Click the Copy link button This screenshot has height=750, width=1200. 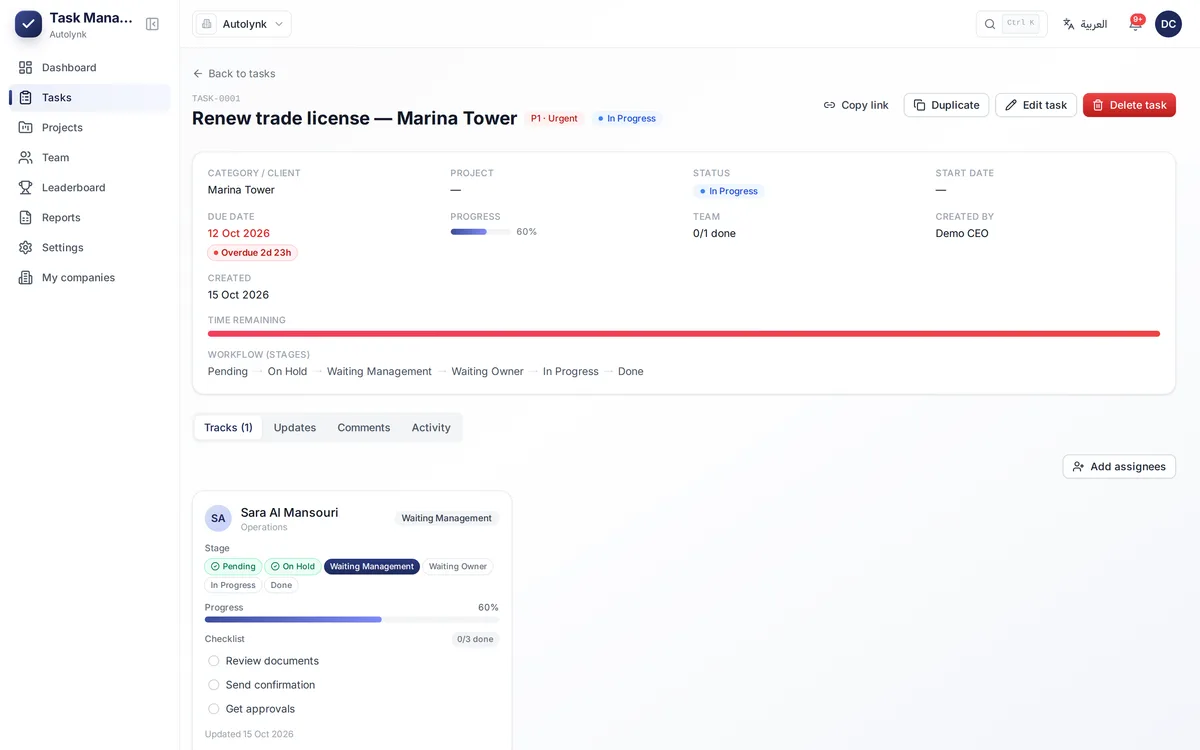pos(856,105)
